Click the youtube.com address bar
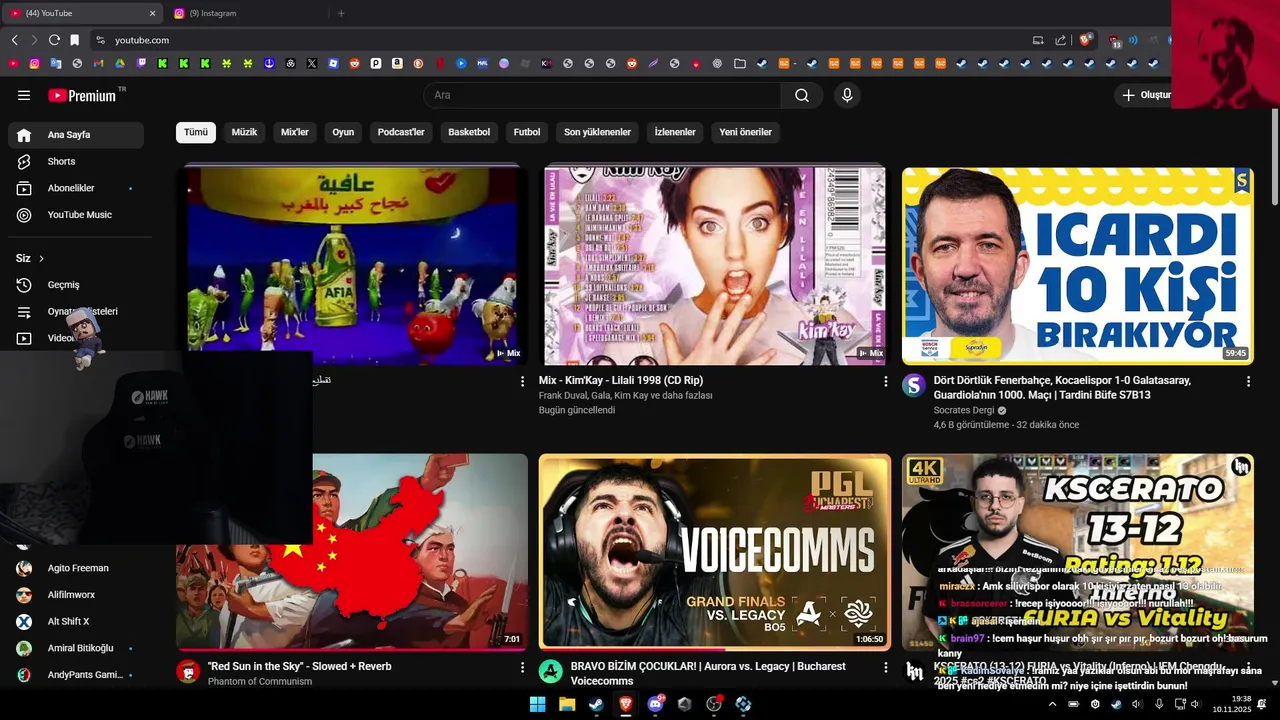The image size is (1280, 720). 560,40
